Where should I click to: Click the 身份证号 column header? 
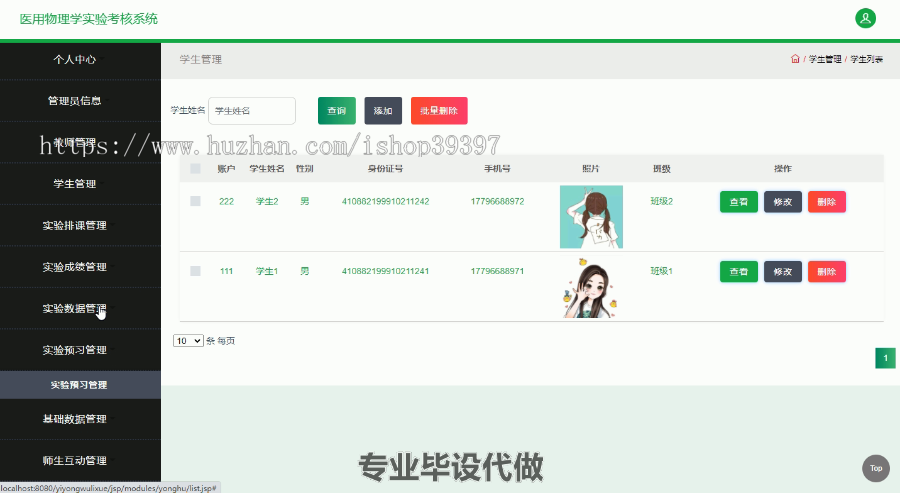tap(385, 169)
